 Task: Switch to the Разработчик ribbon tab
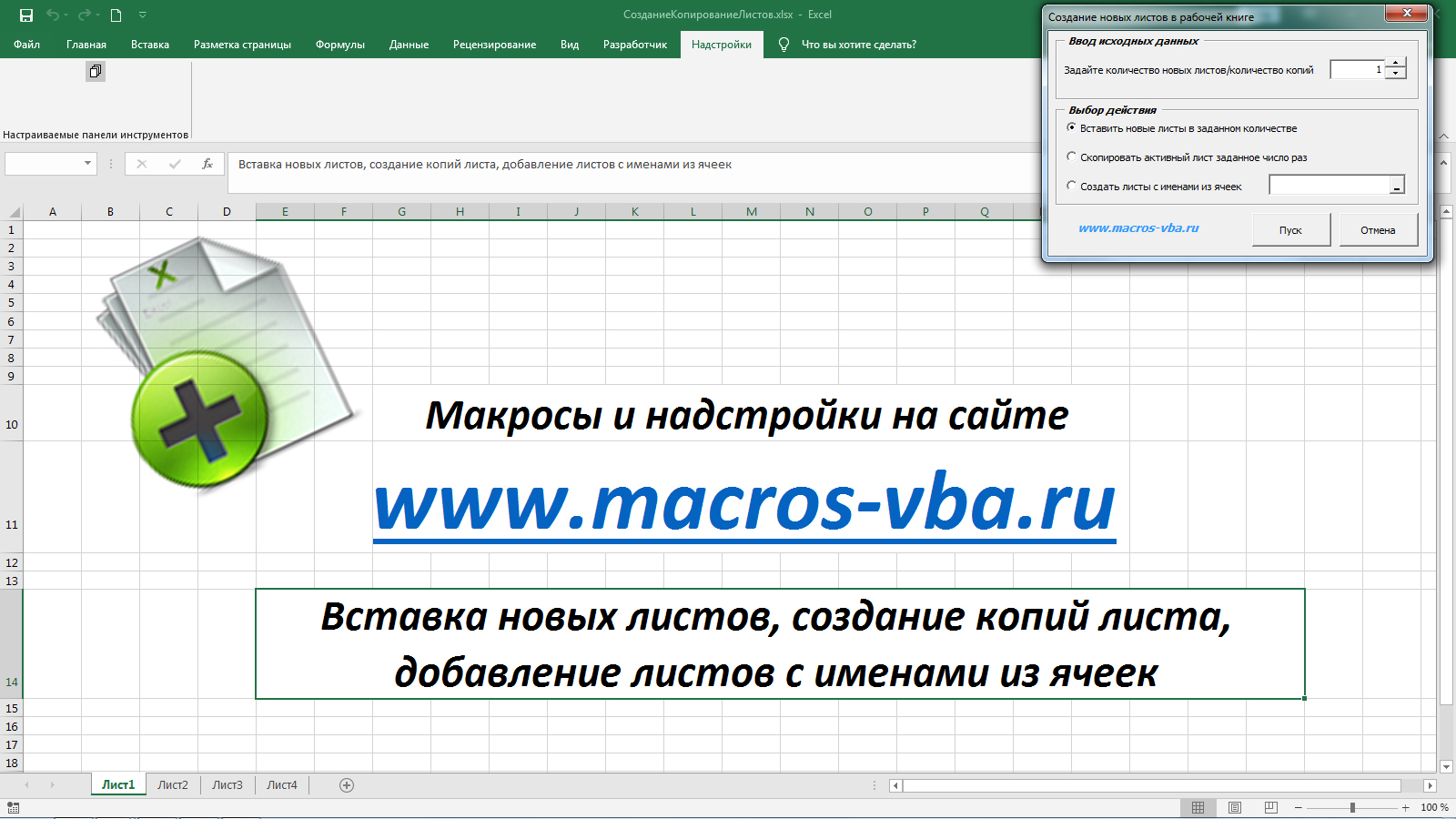[635, 44]
